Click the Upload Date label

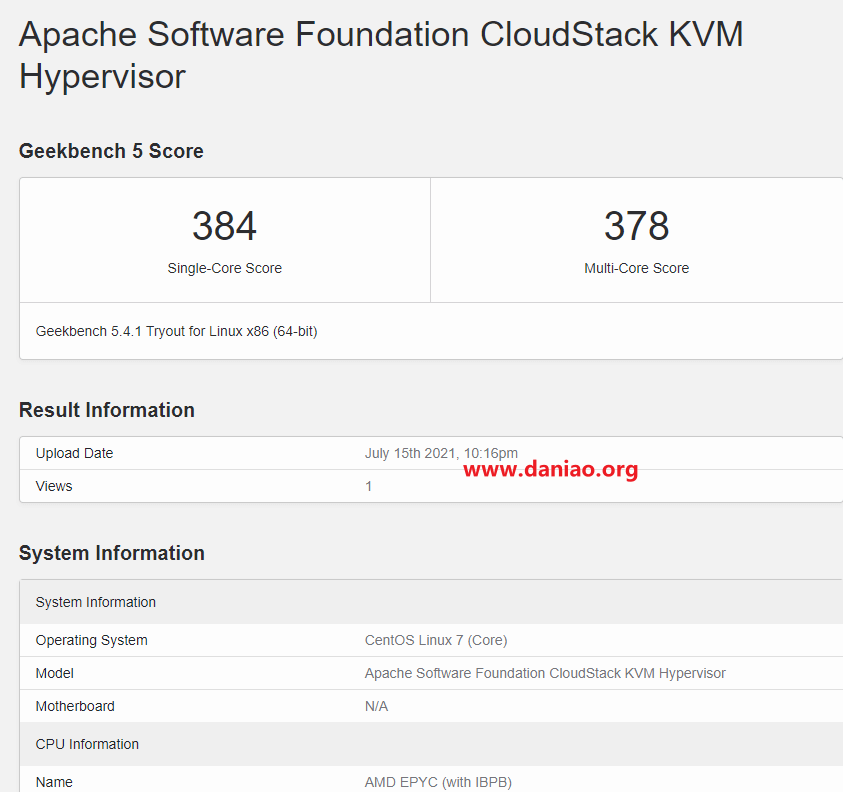[74, 453]
